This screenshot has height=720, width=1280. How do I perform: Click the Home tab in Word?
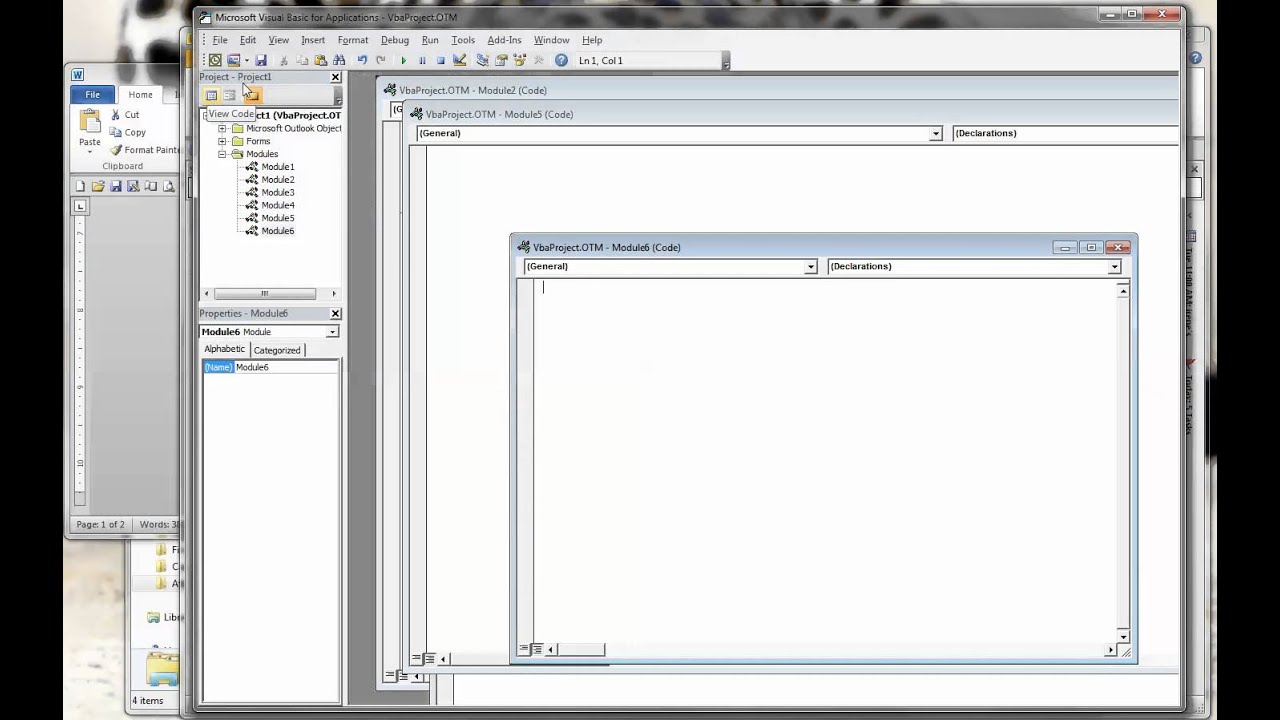[140, 95]
